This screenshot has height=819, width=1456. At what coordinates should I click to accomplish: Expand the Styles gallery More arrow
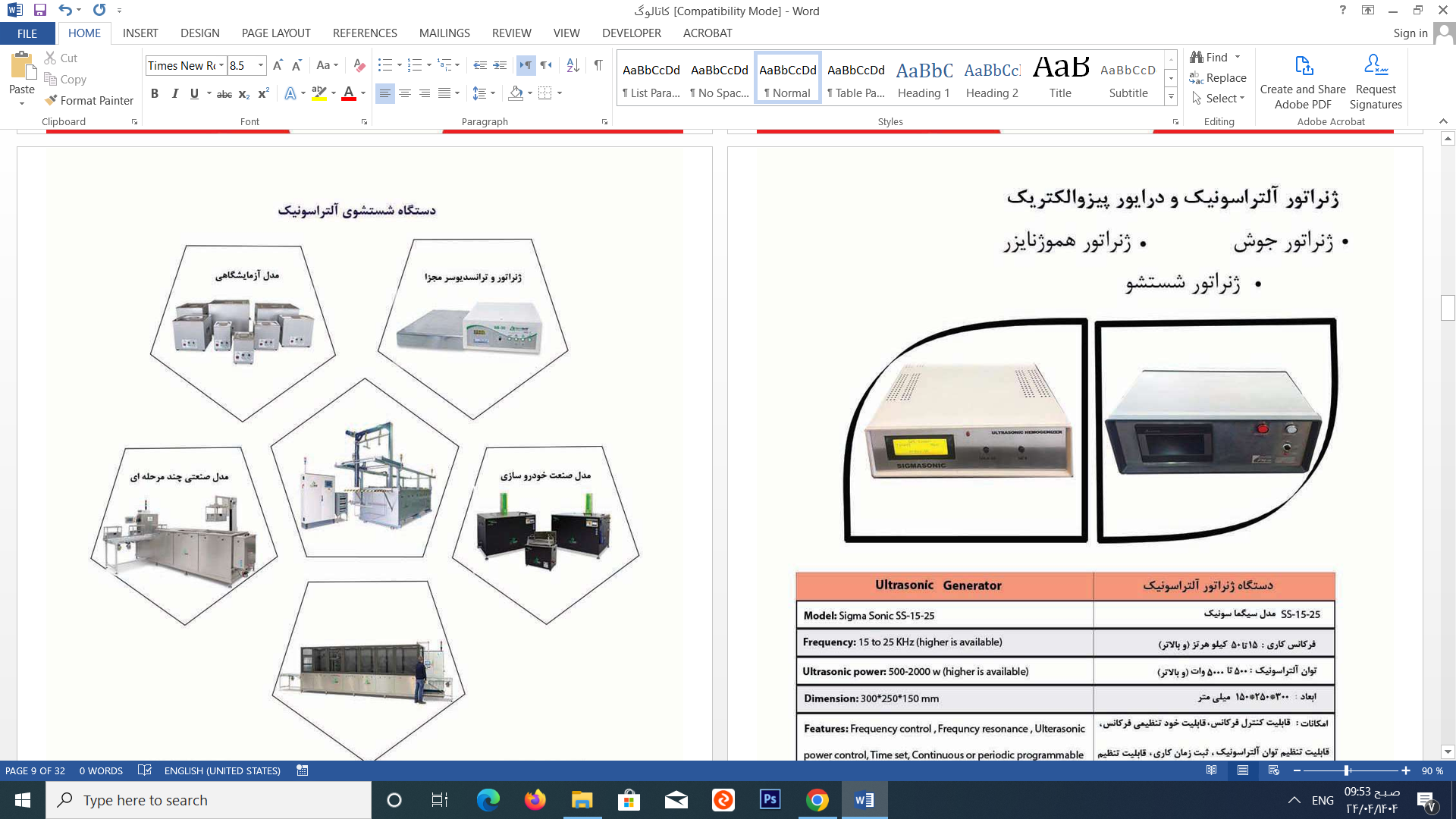1171,97
